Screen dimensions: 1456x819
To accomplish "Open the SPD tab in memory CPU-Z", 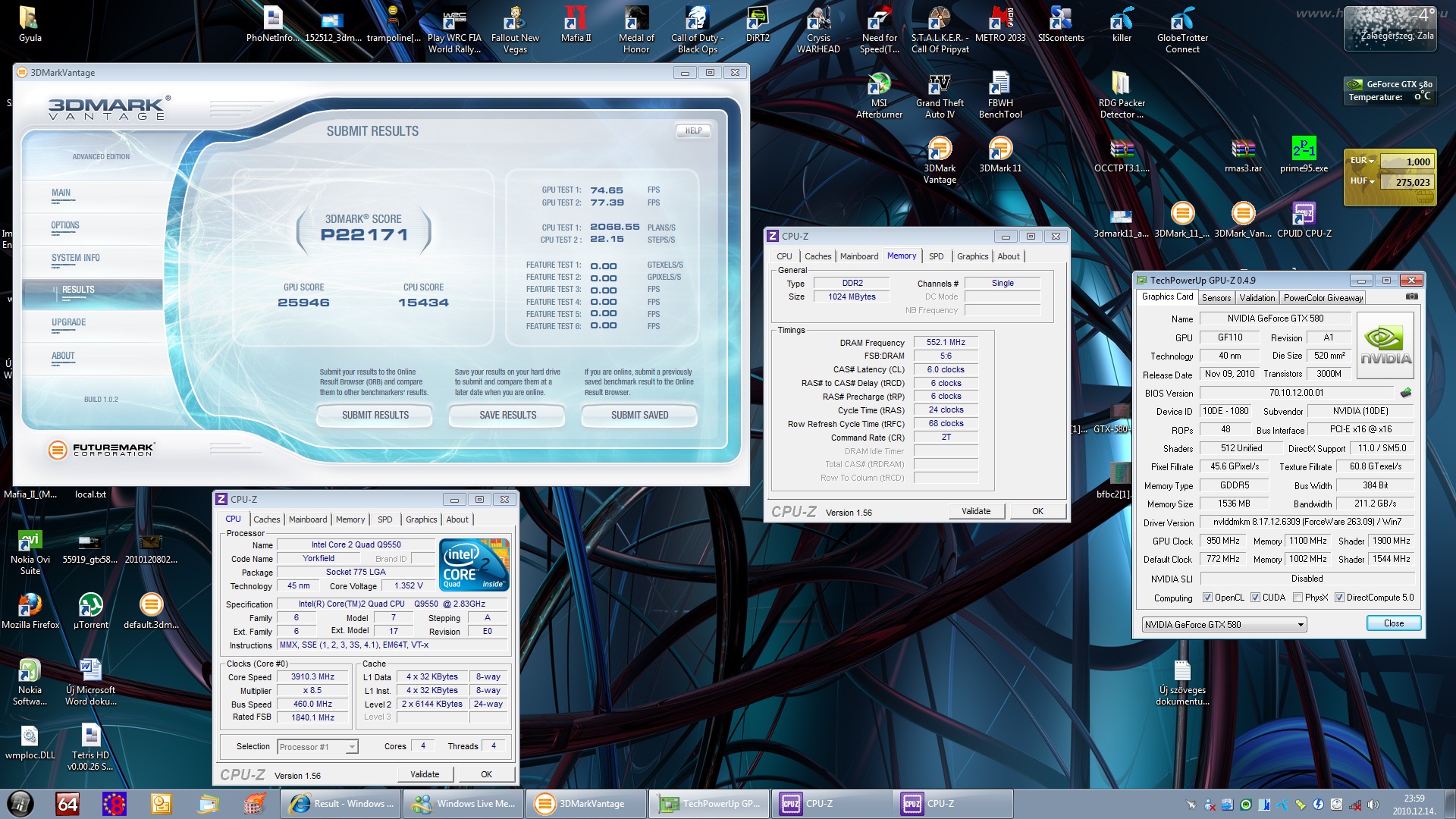I will coord(936,256).
